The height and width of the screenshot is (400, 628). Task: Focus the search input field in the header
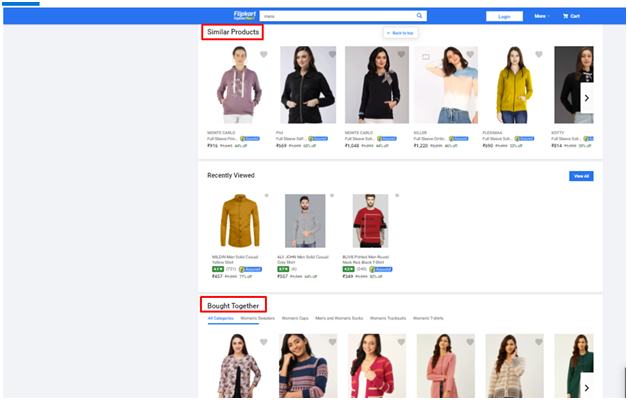click(337, 16)
